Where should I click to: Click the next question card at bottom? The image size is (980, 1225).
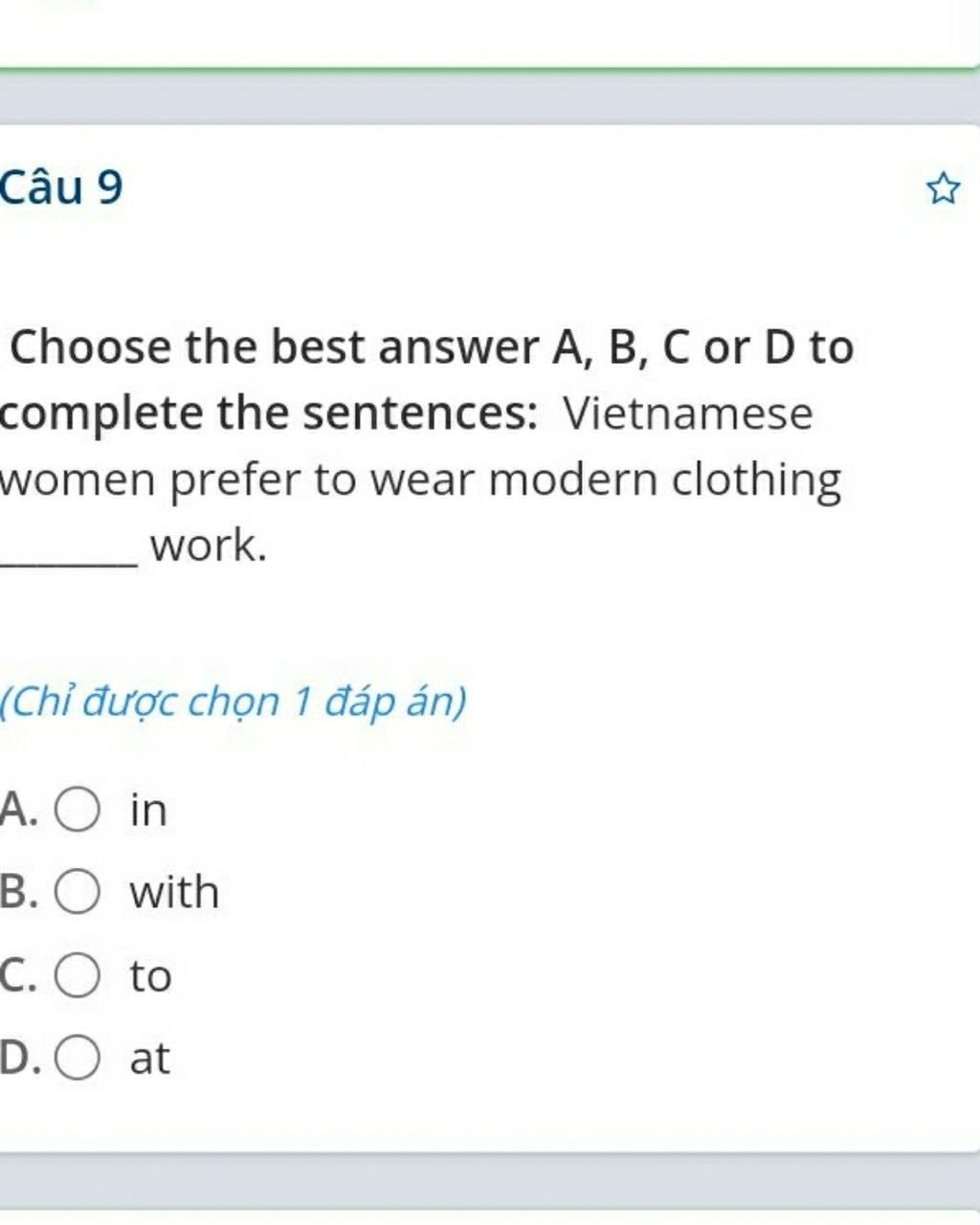pos(490,1217)
